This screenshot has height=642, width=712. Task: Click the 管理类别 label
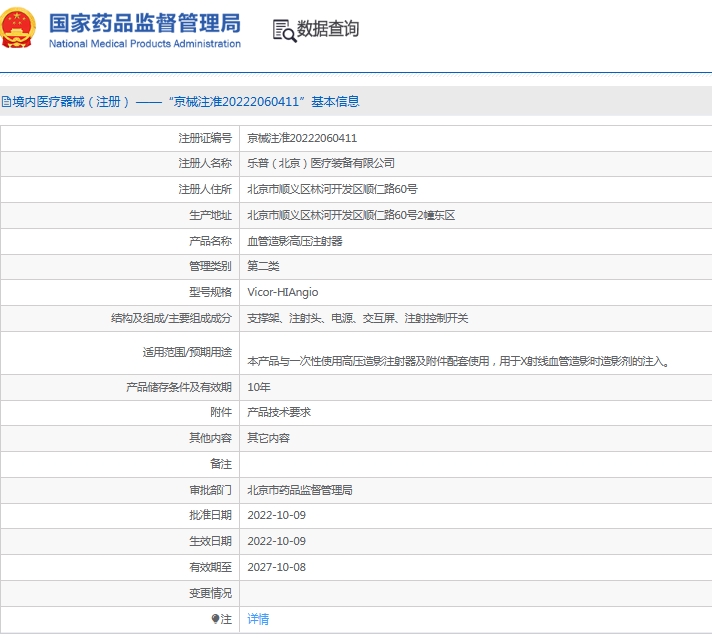click(x=211, y=266)
